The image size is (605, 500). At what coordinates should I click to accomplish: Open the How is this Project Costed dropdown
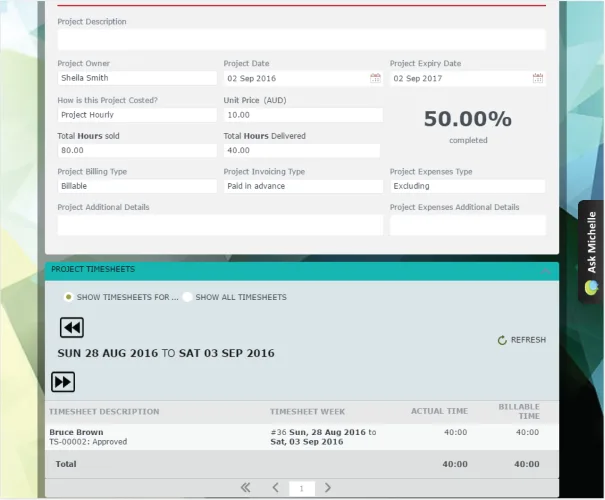137,115
